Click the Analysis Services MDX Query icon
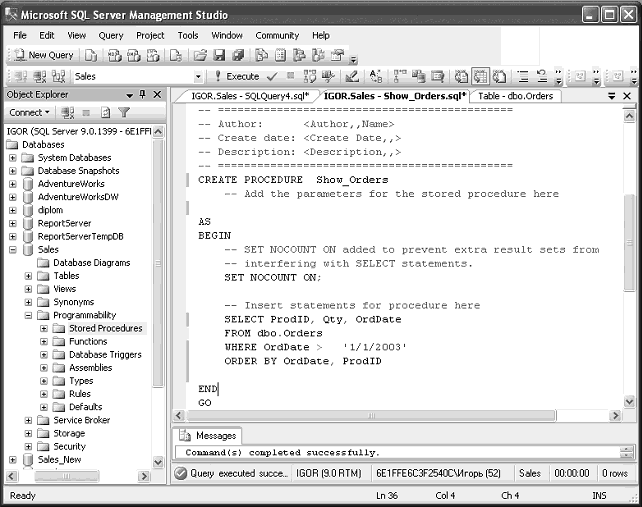642x507 pixels. 115,55
